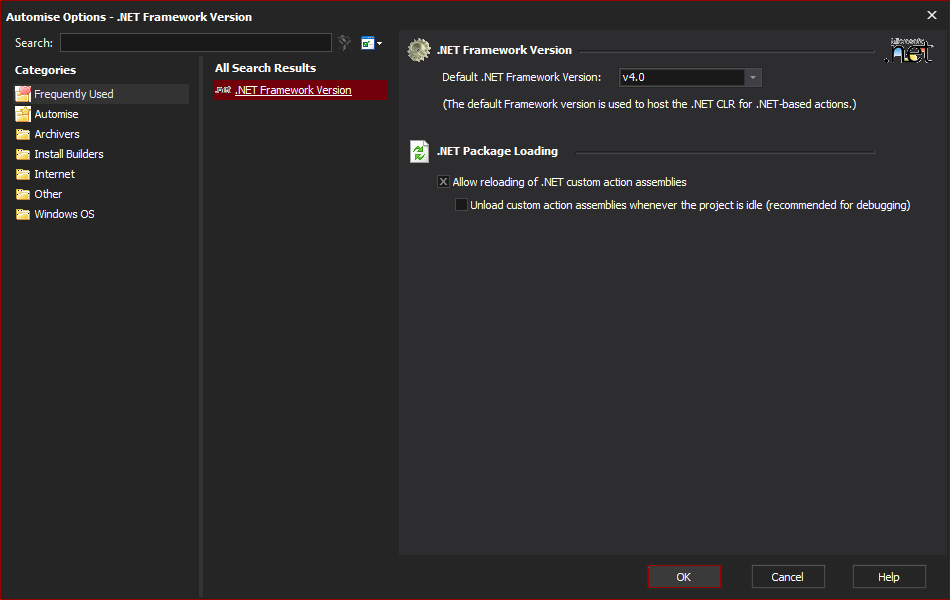
Task: Open the Install Builders category
Action: (69, 154)
